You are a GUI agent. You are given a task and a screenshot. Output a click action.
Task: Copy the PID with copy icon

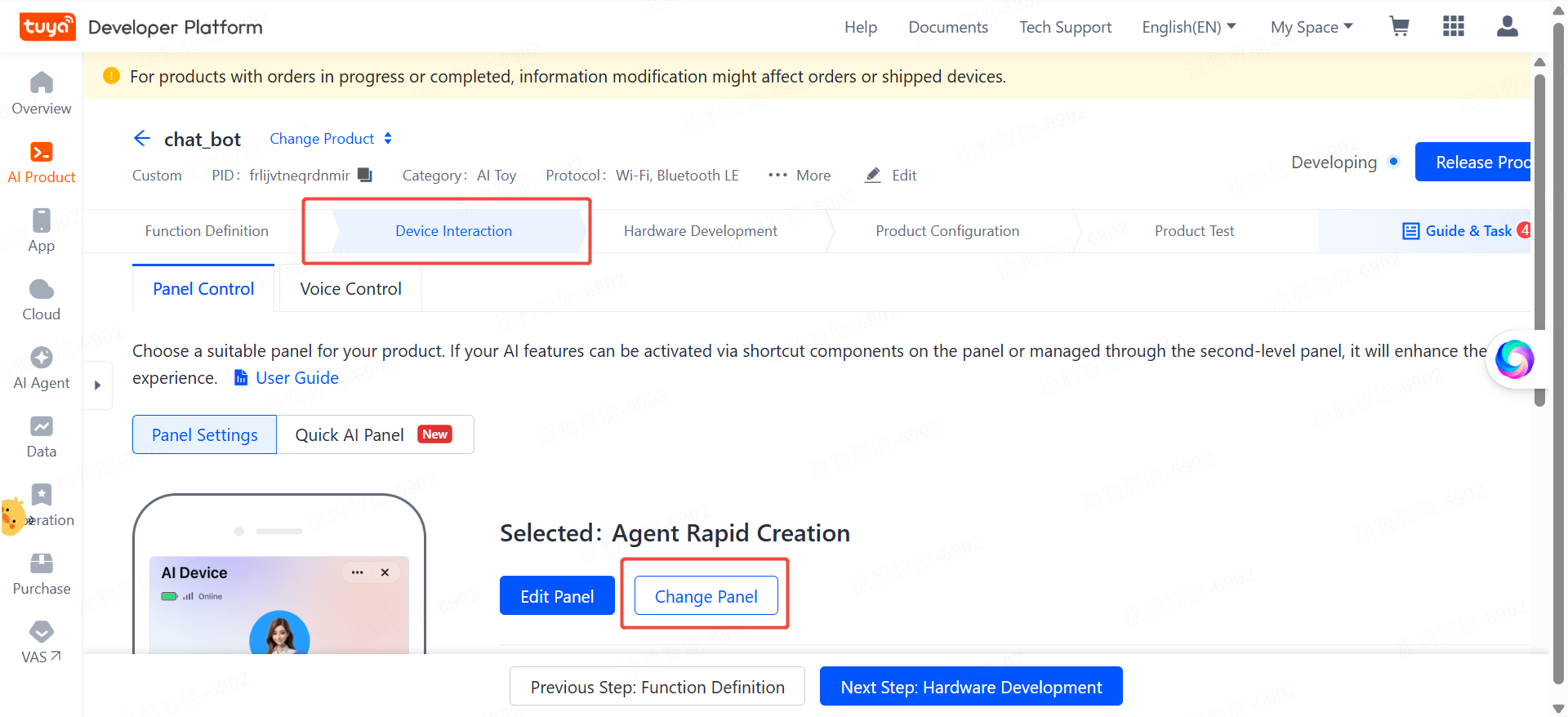coord(364,175)
